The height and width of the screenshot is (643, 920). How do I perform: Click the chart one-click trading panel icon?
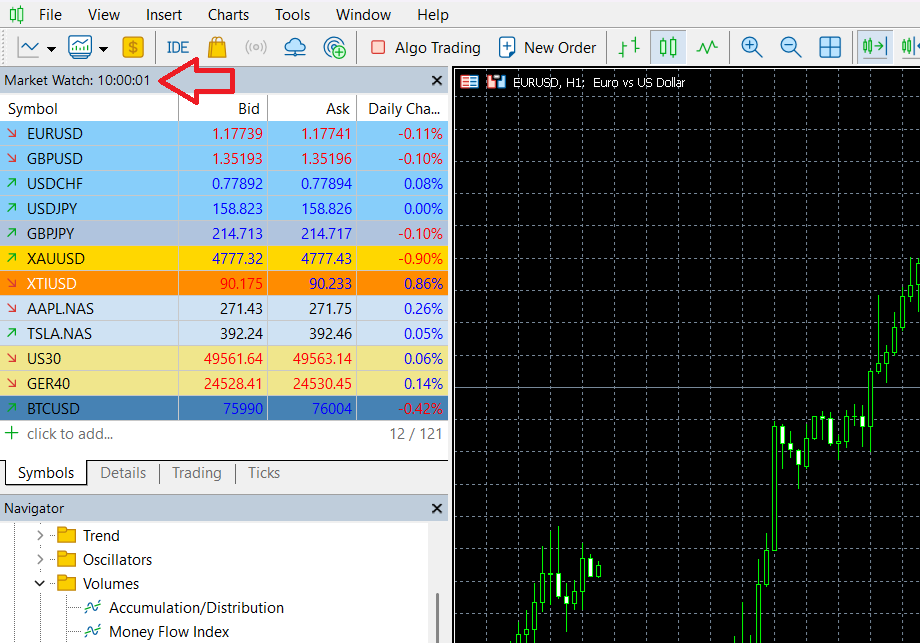[x=496, y=82]
